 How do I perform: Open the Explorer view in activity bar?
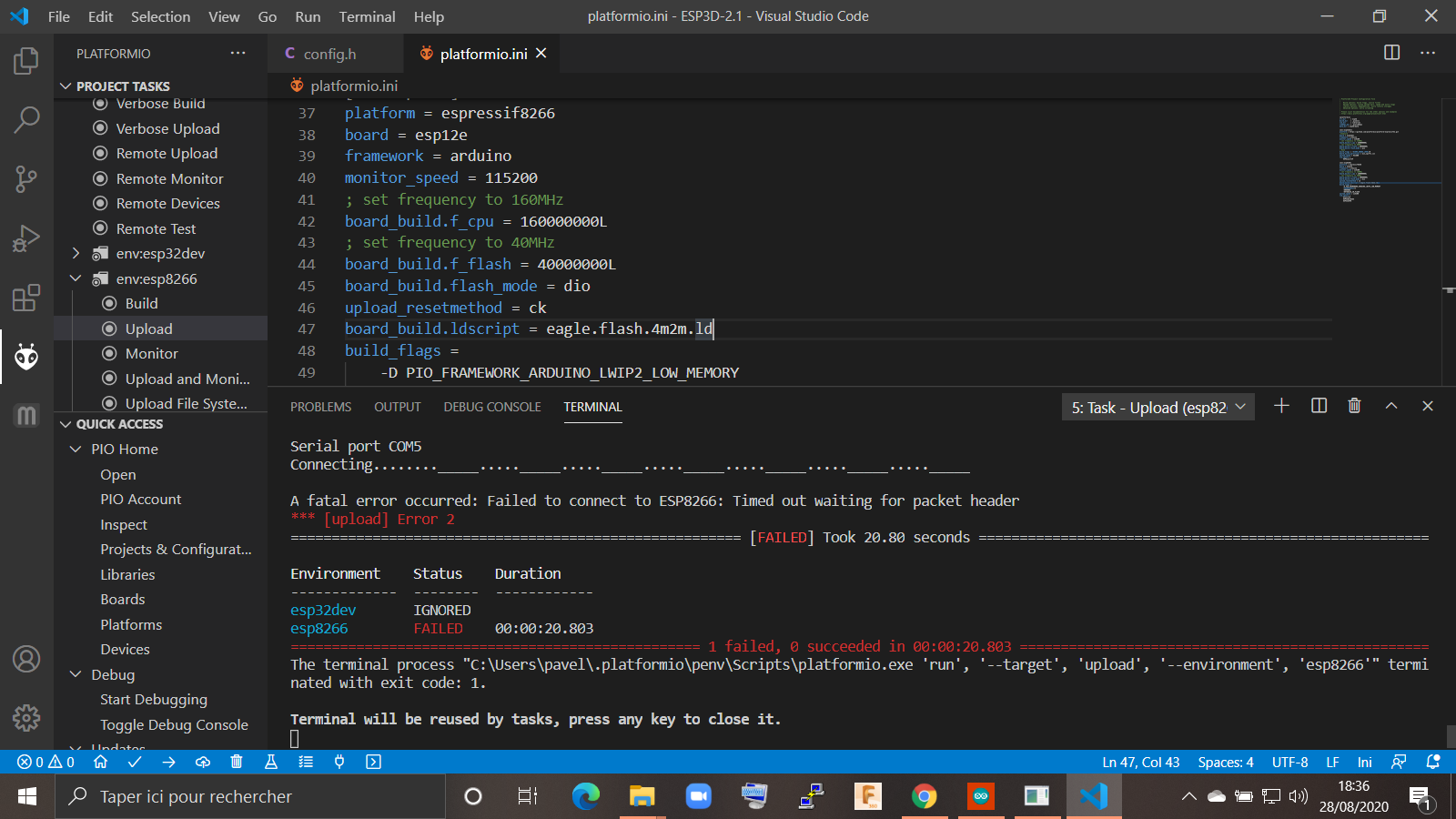click(26, 62)
